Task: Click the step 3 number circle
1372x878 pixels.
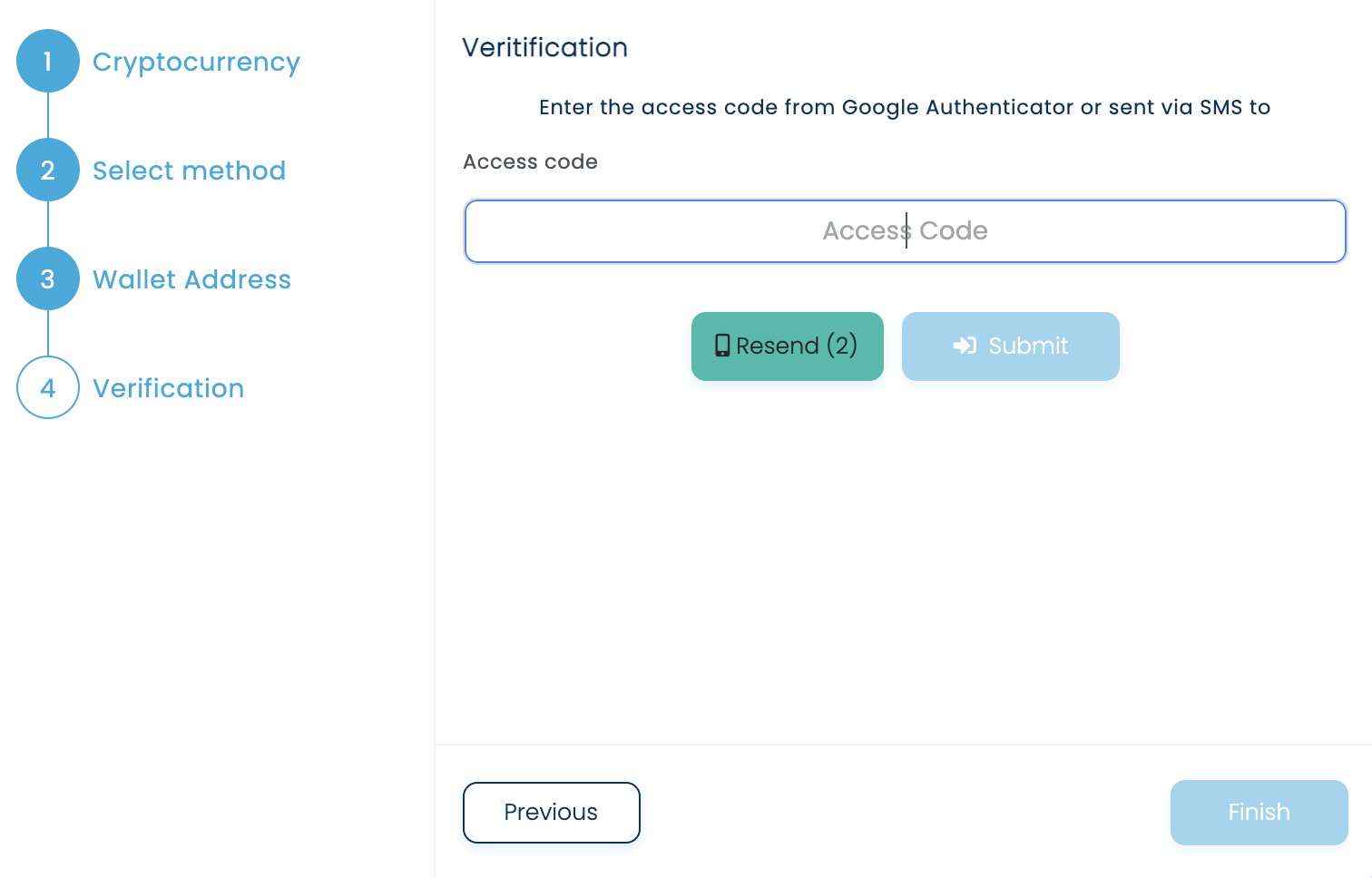Action: [48, 278]
